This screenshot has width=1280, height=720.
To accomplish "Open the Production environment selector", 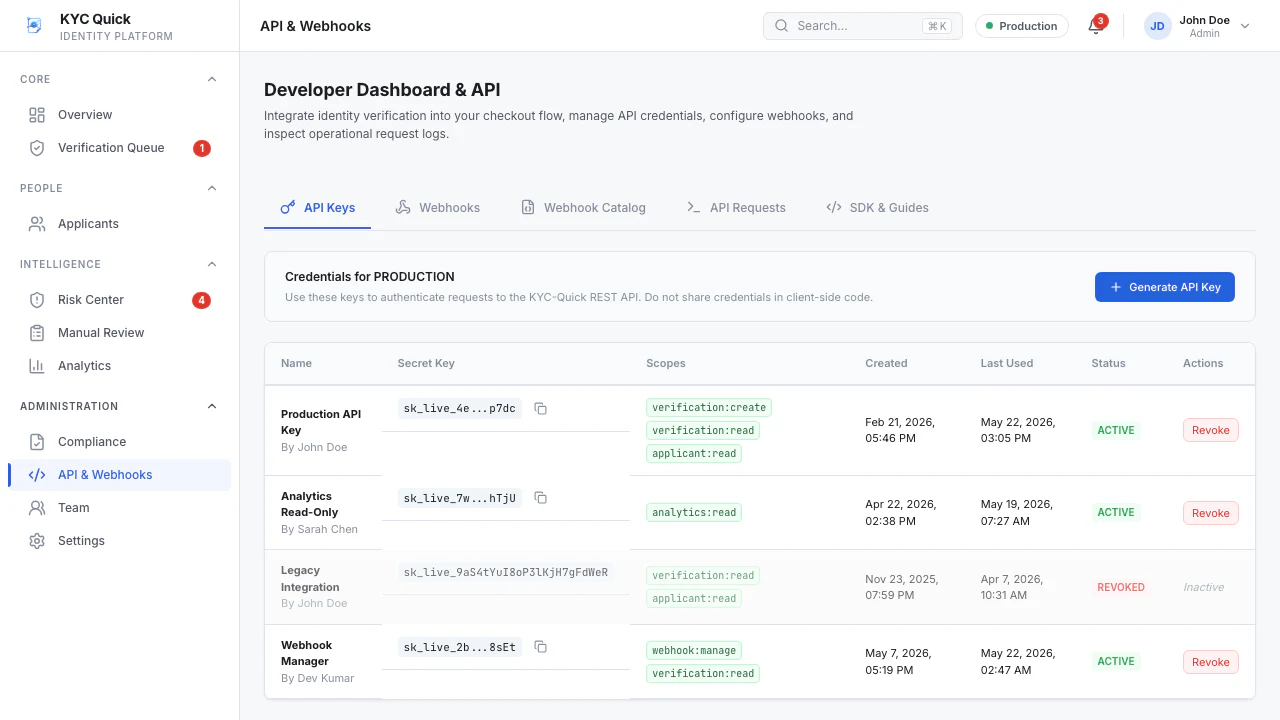I will pyautogui.click(x=1022, y=26).
